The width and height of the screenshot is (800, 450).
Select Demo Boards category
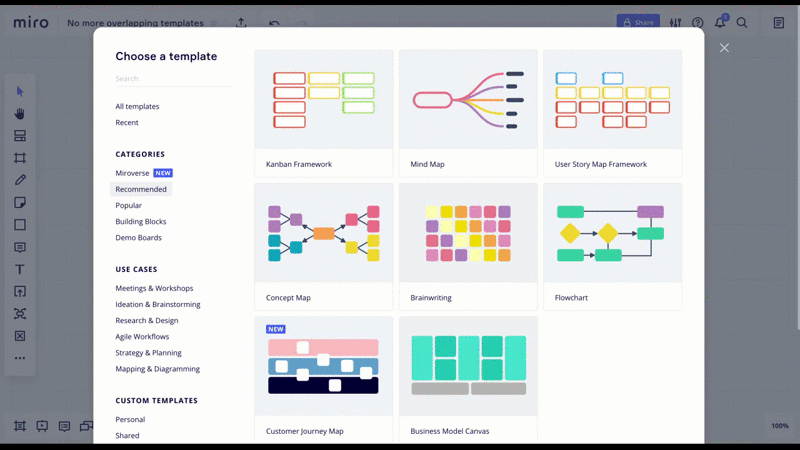(138, 238)
